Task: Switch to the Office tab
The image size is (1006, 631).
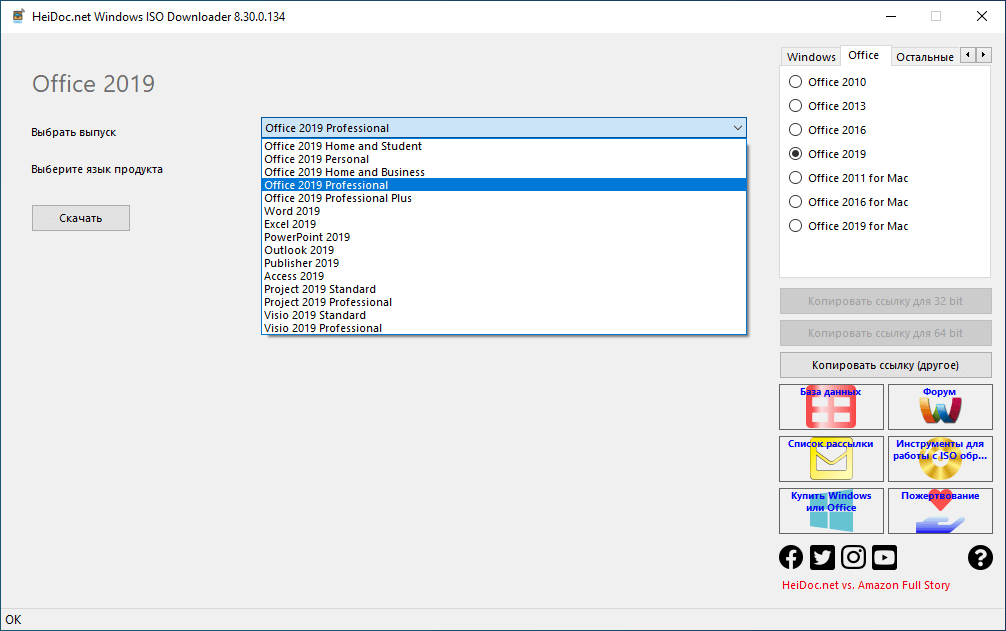Action: (864, 55)
